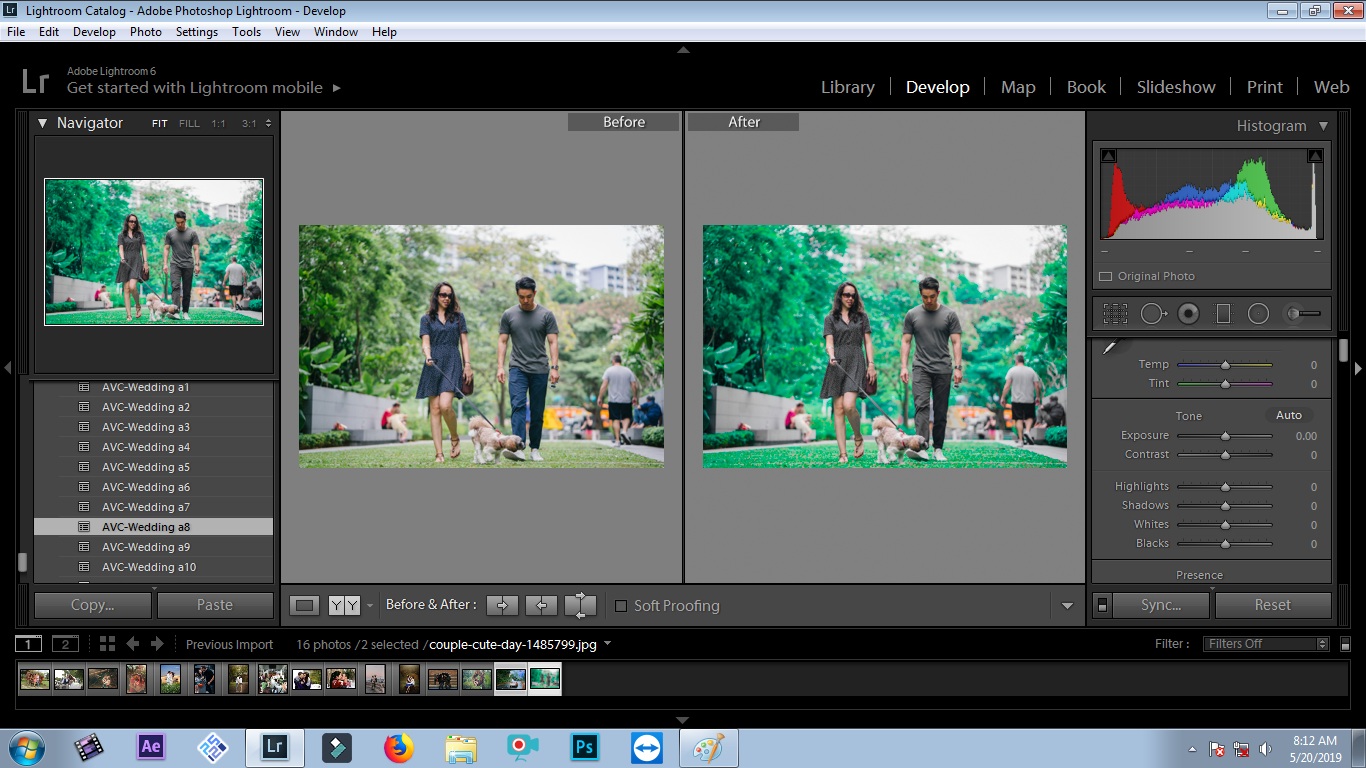The image size is (1366, 768).
Task: Copy Before settings to After
Action: click(x=502, y=605)
